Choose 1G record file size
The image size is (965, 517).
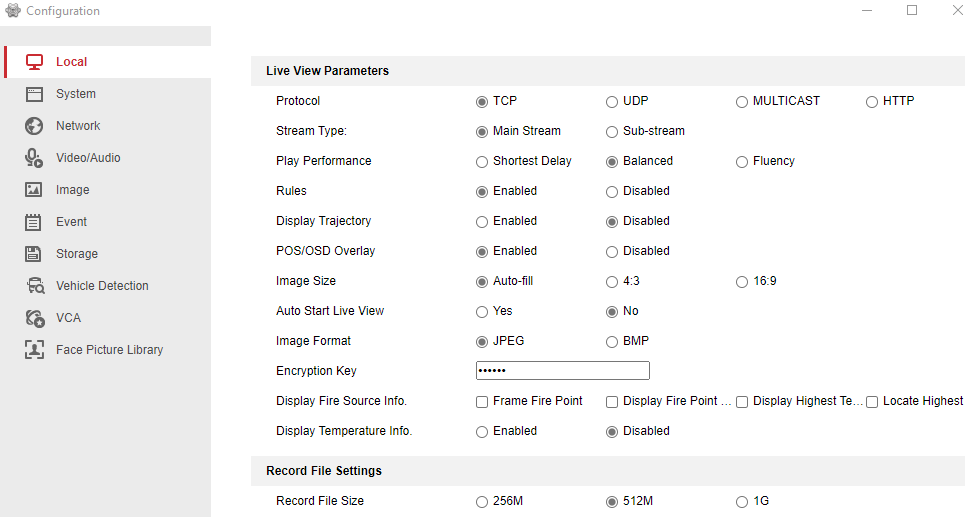click(x=742, y=501)
